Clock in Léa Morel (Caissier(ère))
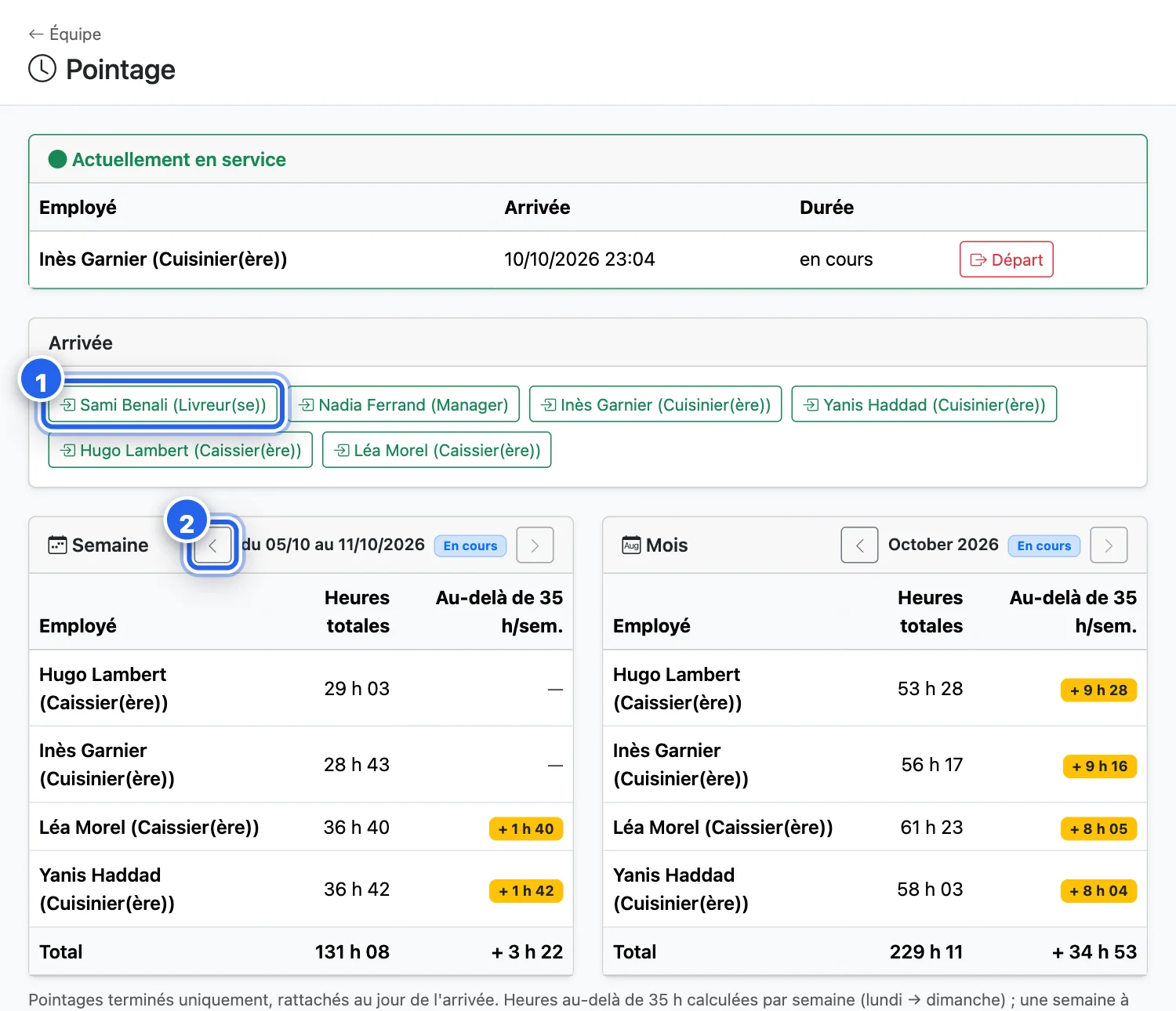 pyautogui.click(x=437, y=450)
